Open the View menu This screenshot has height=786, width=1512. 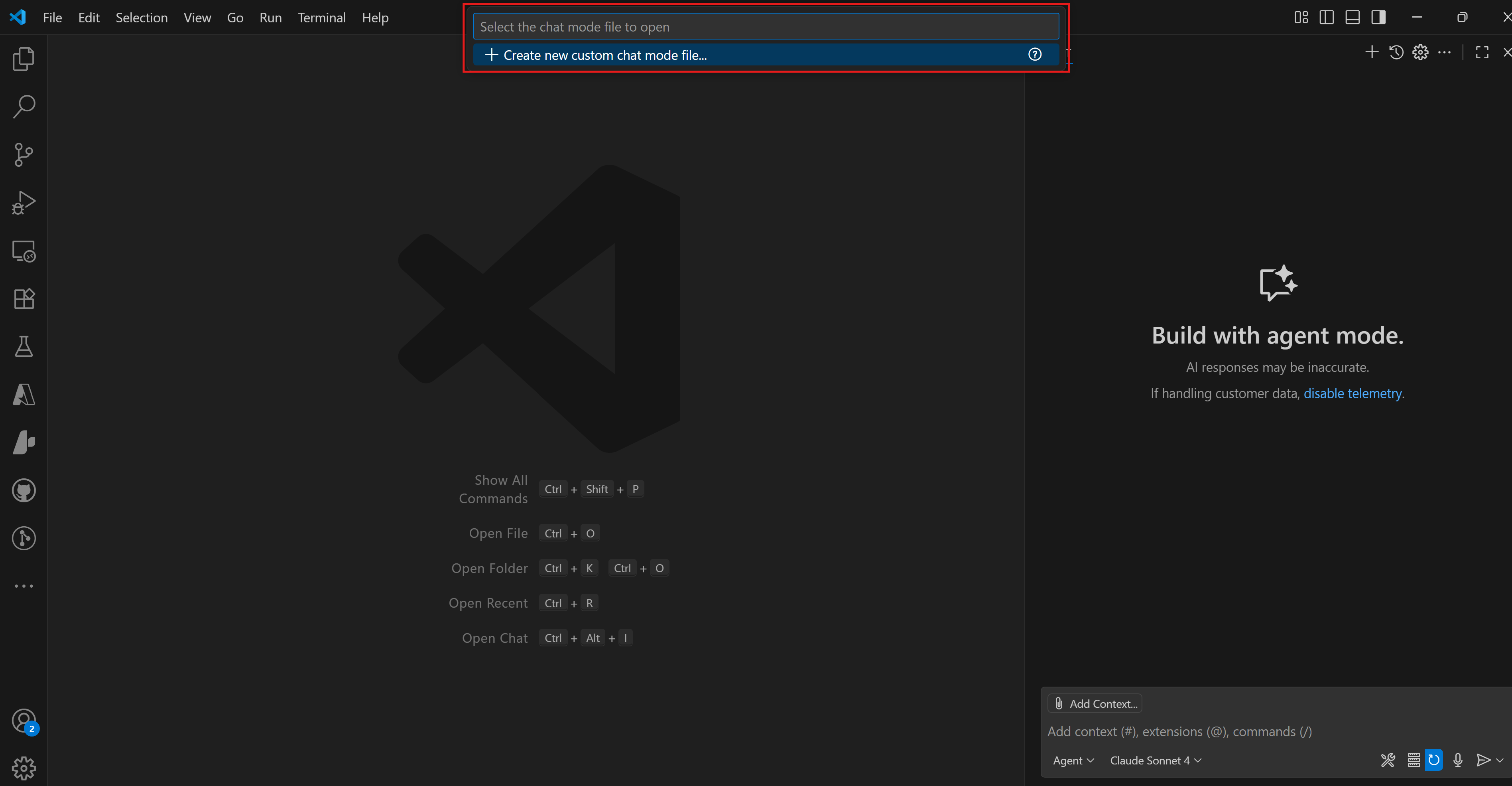point(197,18)
